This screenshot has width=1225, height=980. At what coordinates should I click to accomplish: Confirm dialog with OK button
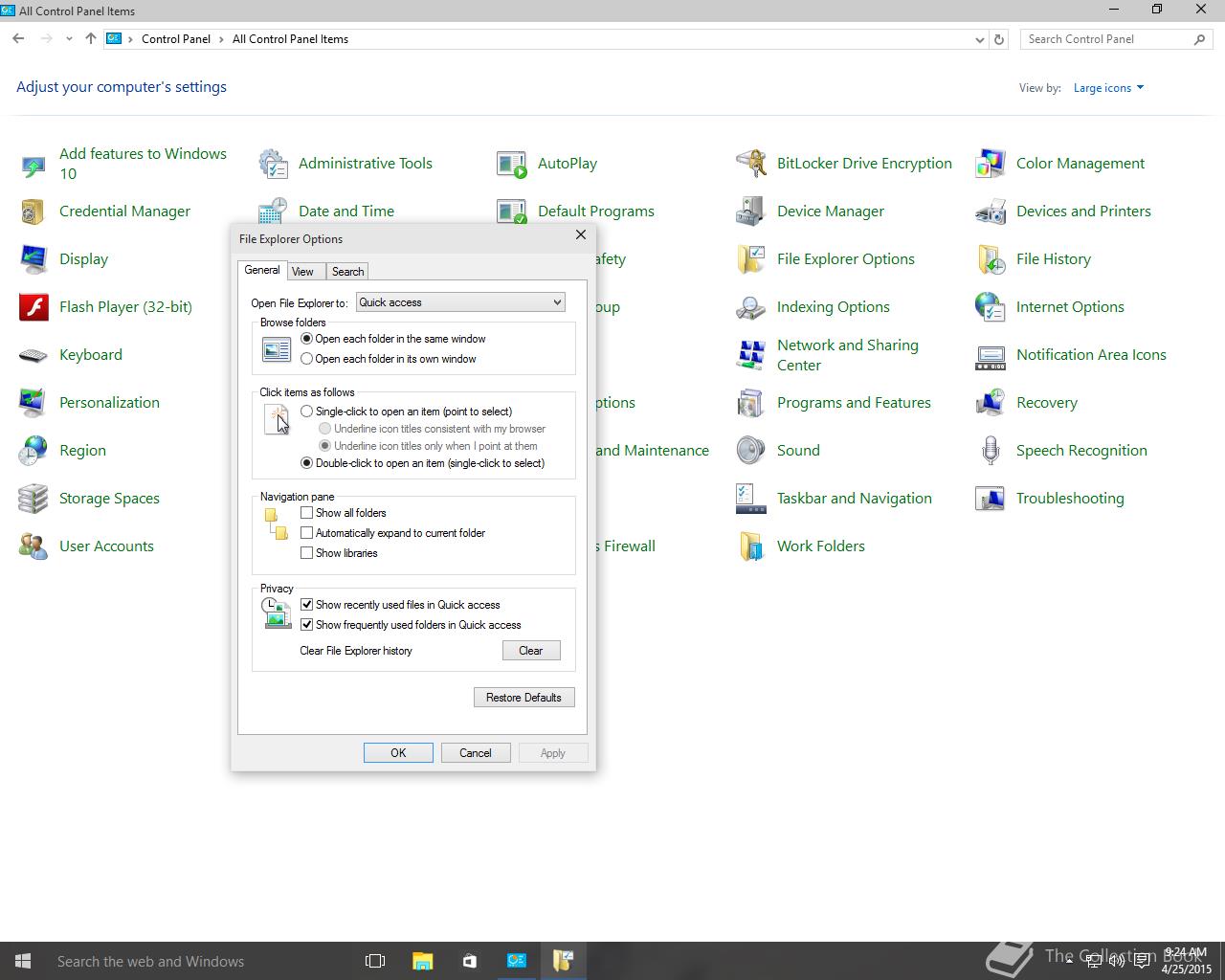(x=398, y=753)
